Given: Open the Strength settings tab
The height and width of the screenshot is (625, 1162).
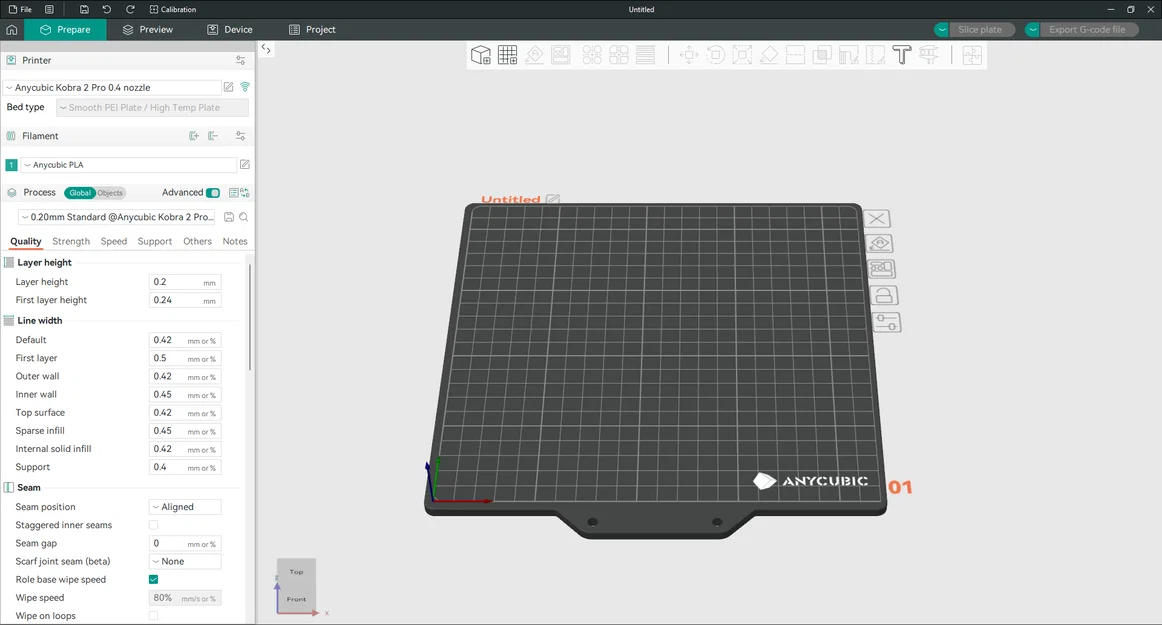Looking at the screenshot, I should 71,241.
